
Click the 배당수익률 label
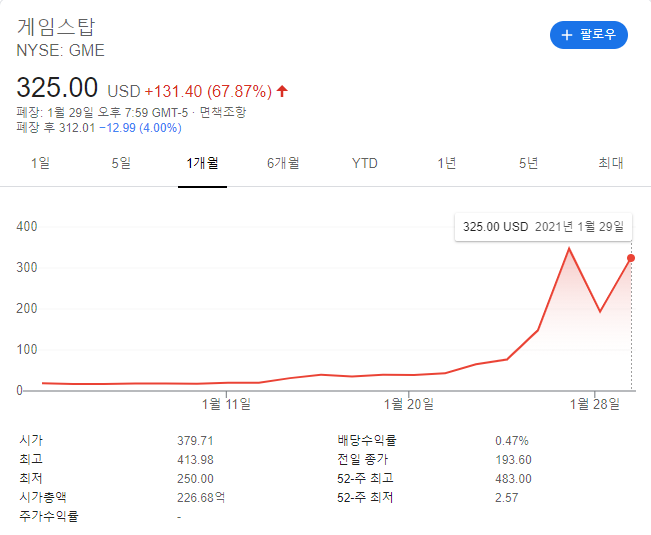tap(367, 440)
